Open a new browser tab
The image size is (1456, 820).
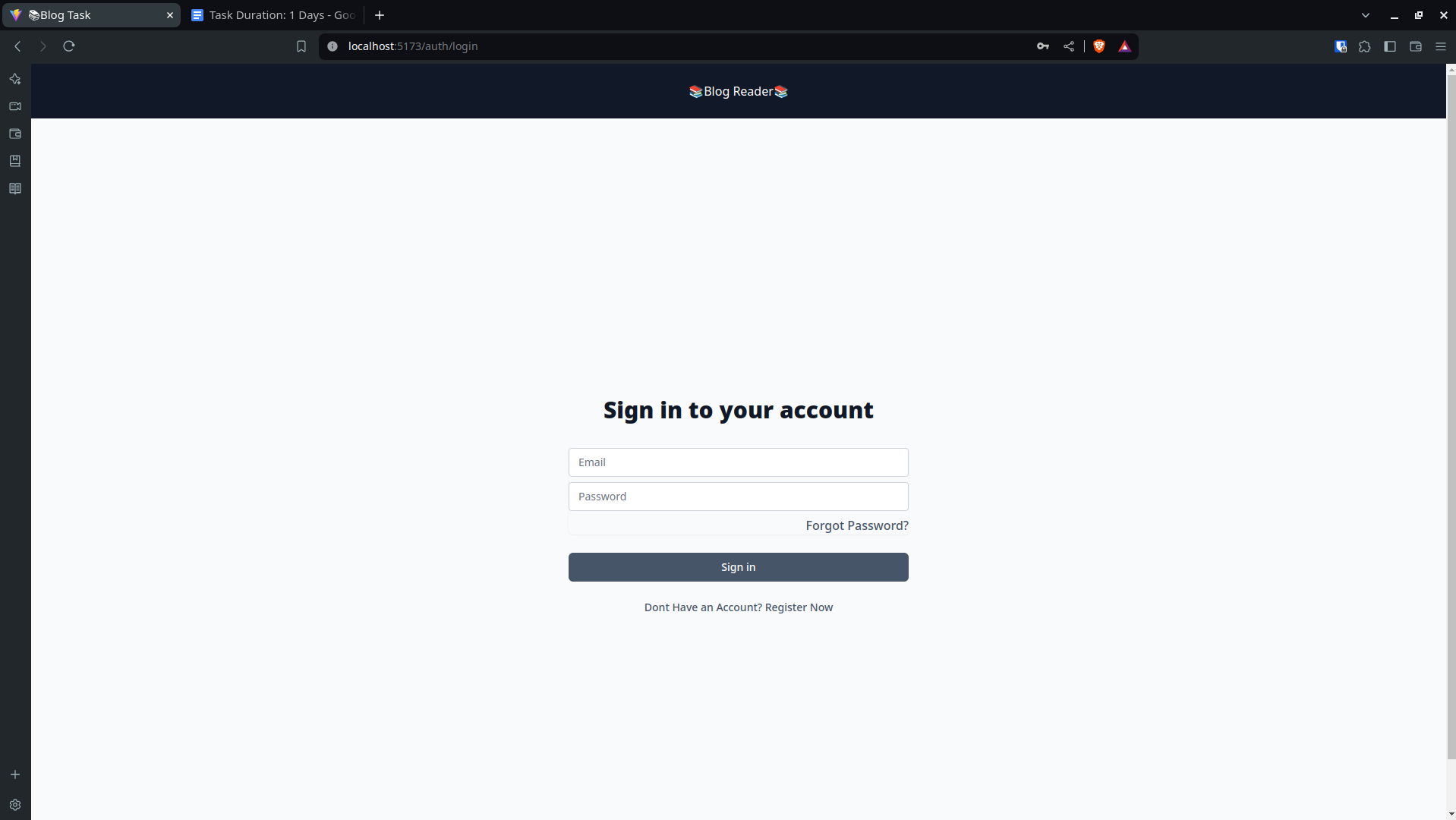point(379,15)
